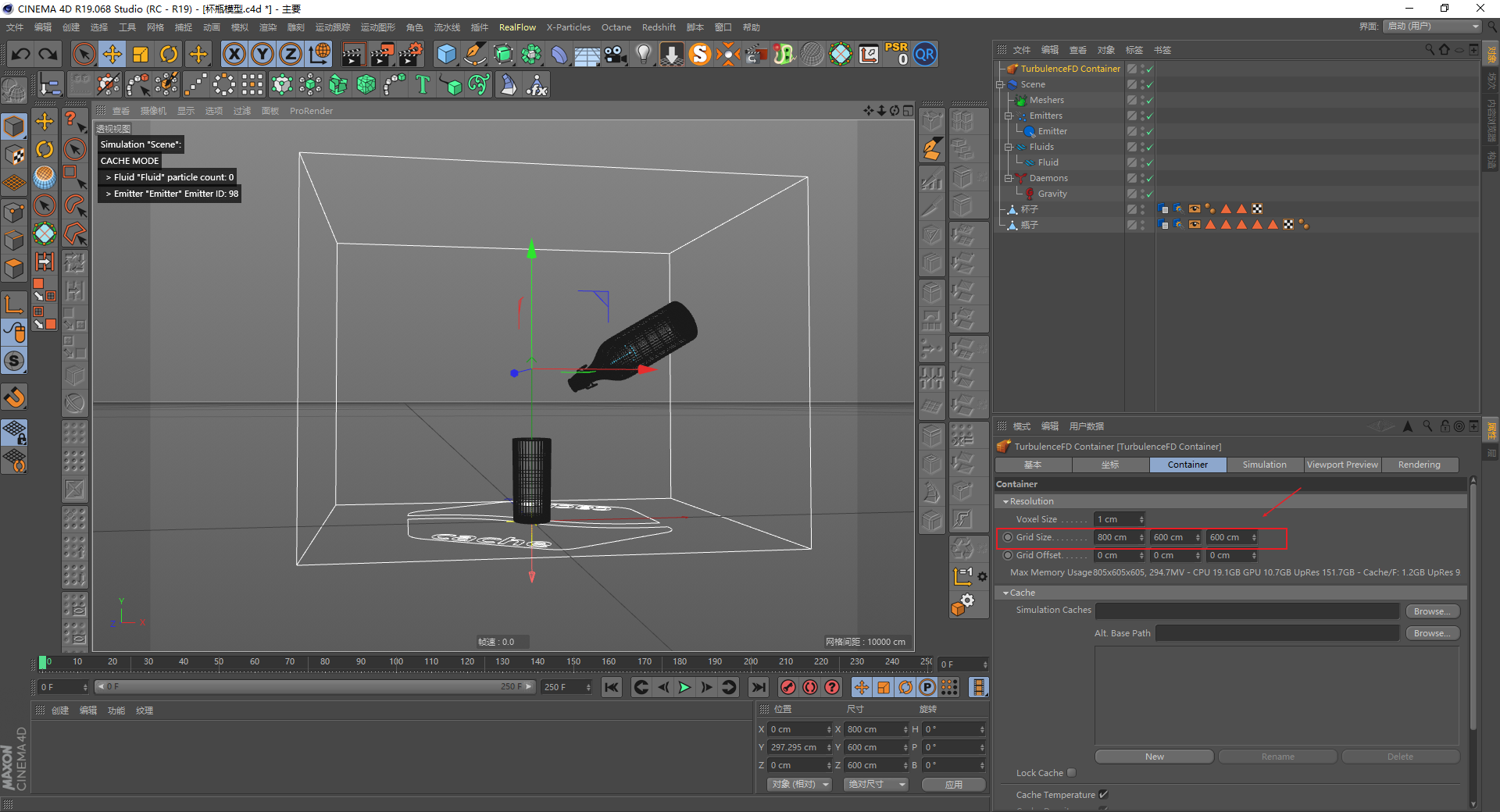The width and height of the screenshot is (1500, 812).
Task: Click Browse next to Simulation Caches
Action: [1432, 611]
